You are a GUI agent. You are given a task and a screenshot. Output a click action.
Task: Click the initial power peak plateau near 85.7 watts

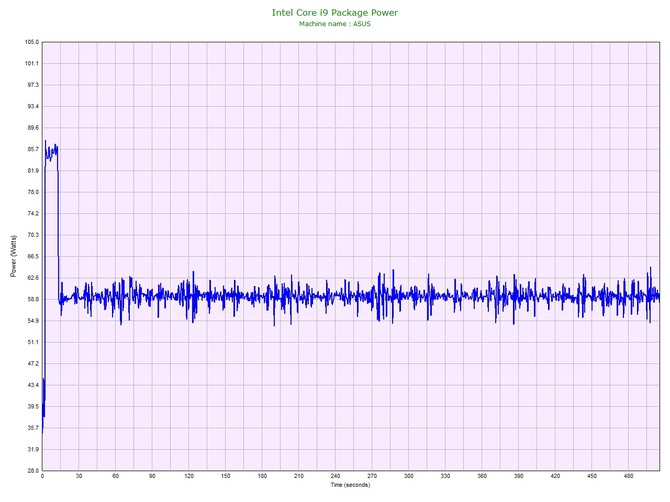pos(51,151)
